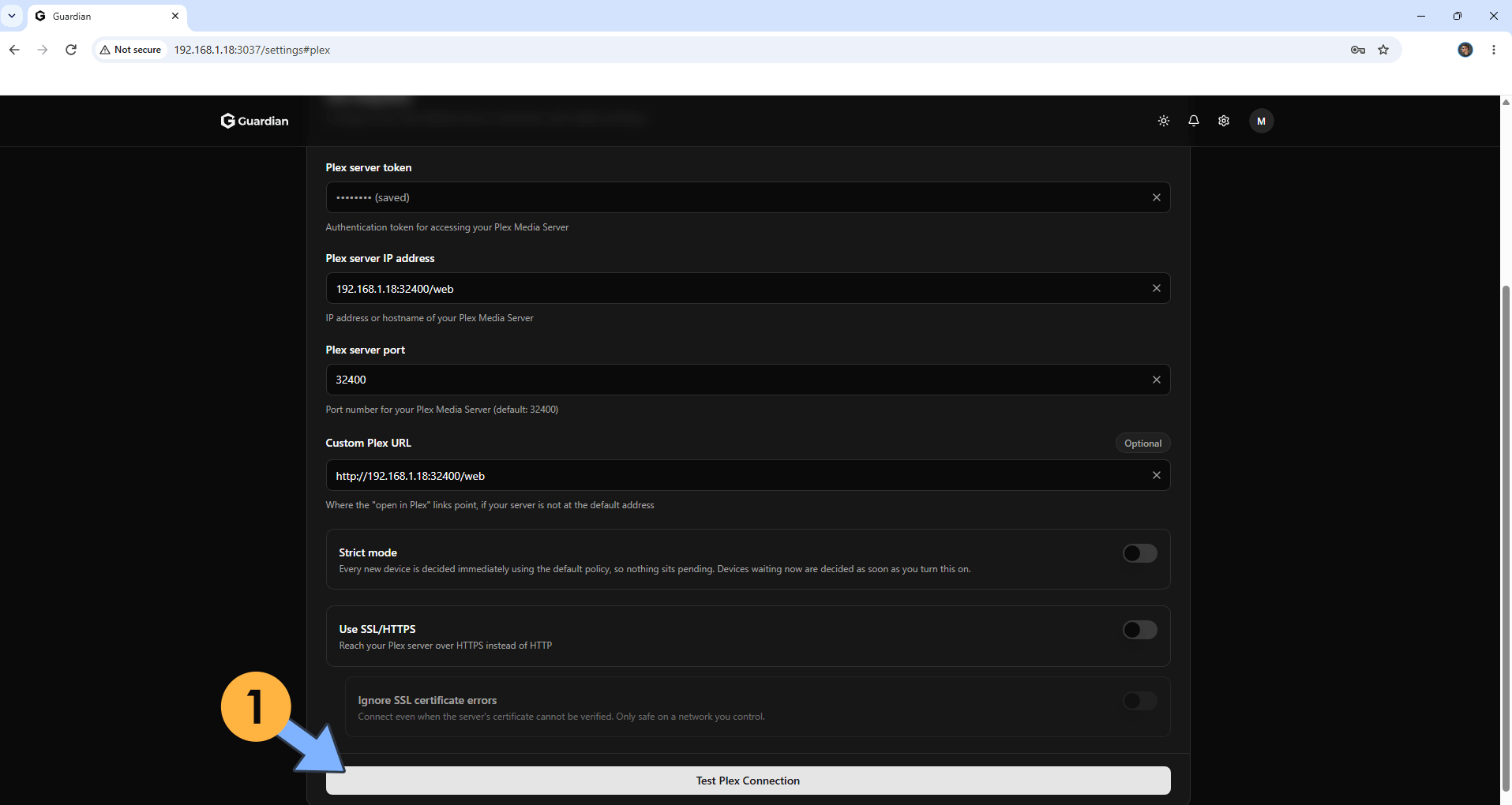
Task: Clear the Plex server IP address field
Action: (1157, 288)
